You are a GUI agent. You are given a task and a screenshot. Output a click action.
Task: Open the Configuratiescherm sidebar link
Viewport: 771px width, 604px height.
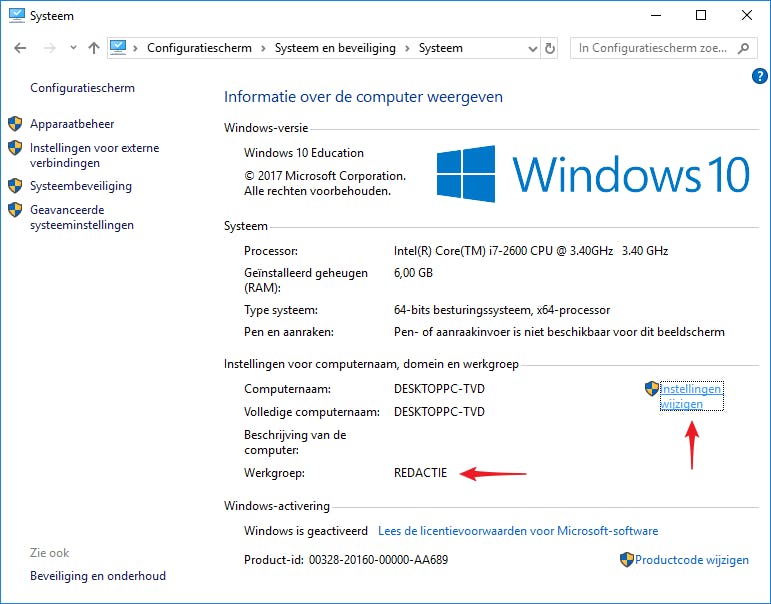(x=82, y=88)
